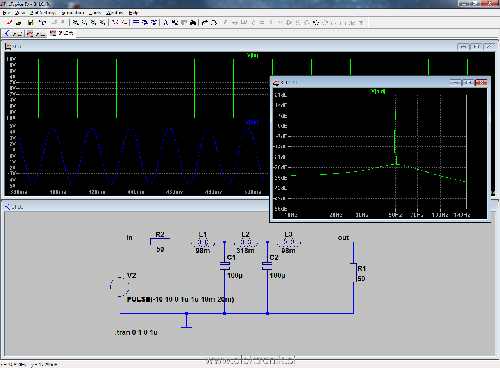Cascade windows via toolbar icon
The image size is (500, 368).
tap(154, 23)
